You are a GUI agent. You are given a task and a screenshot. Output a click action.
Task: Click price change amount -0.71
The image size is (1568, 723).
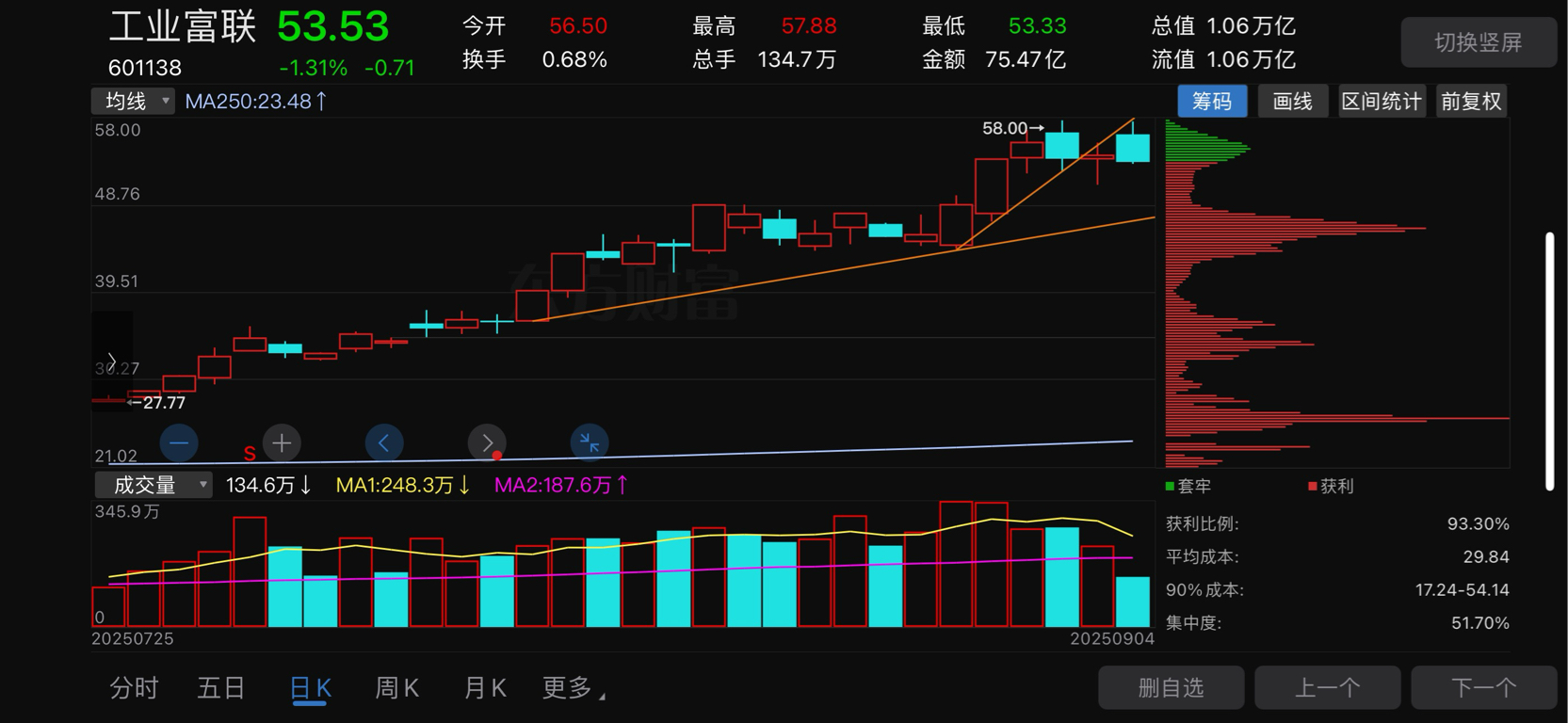(x=389, y=68)
